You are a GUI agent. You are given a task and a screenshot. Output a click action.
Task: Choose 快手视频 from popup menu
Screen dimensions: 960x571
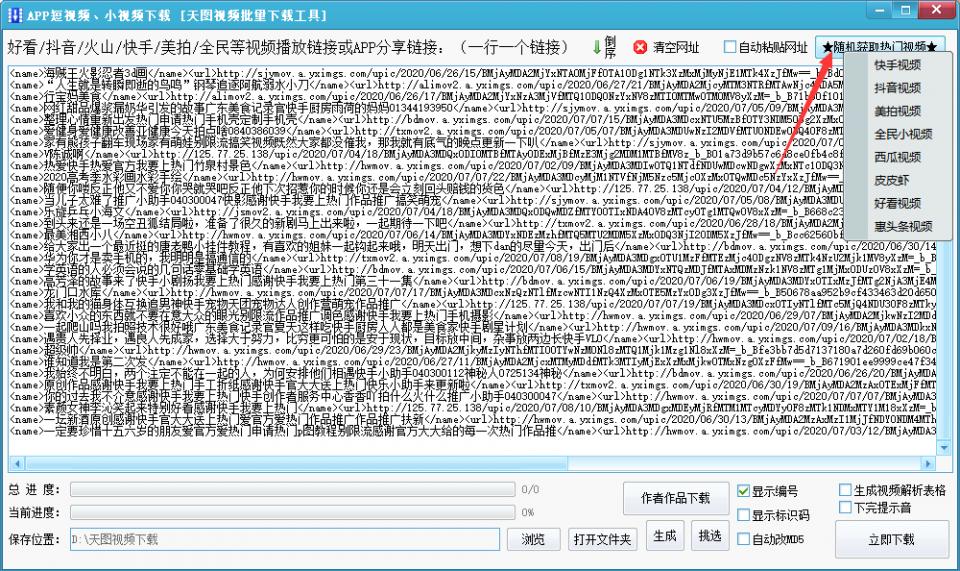click(x=898, y=65)
